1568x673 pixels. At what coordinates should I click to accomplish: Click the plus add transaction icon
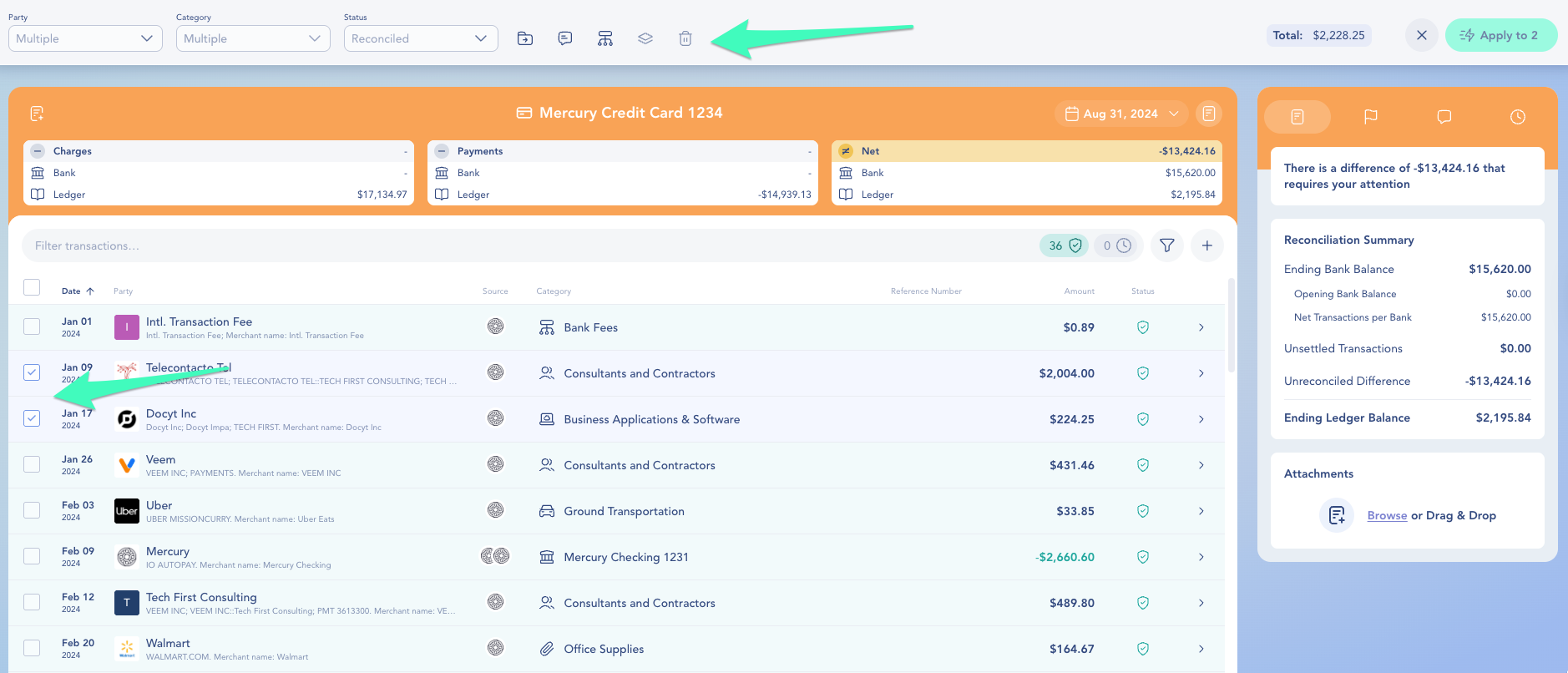point(1207,245)
